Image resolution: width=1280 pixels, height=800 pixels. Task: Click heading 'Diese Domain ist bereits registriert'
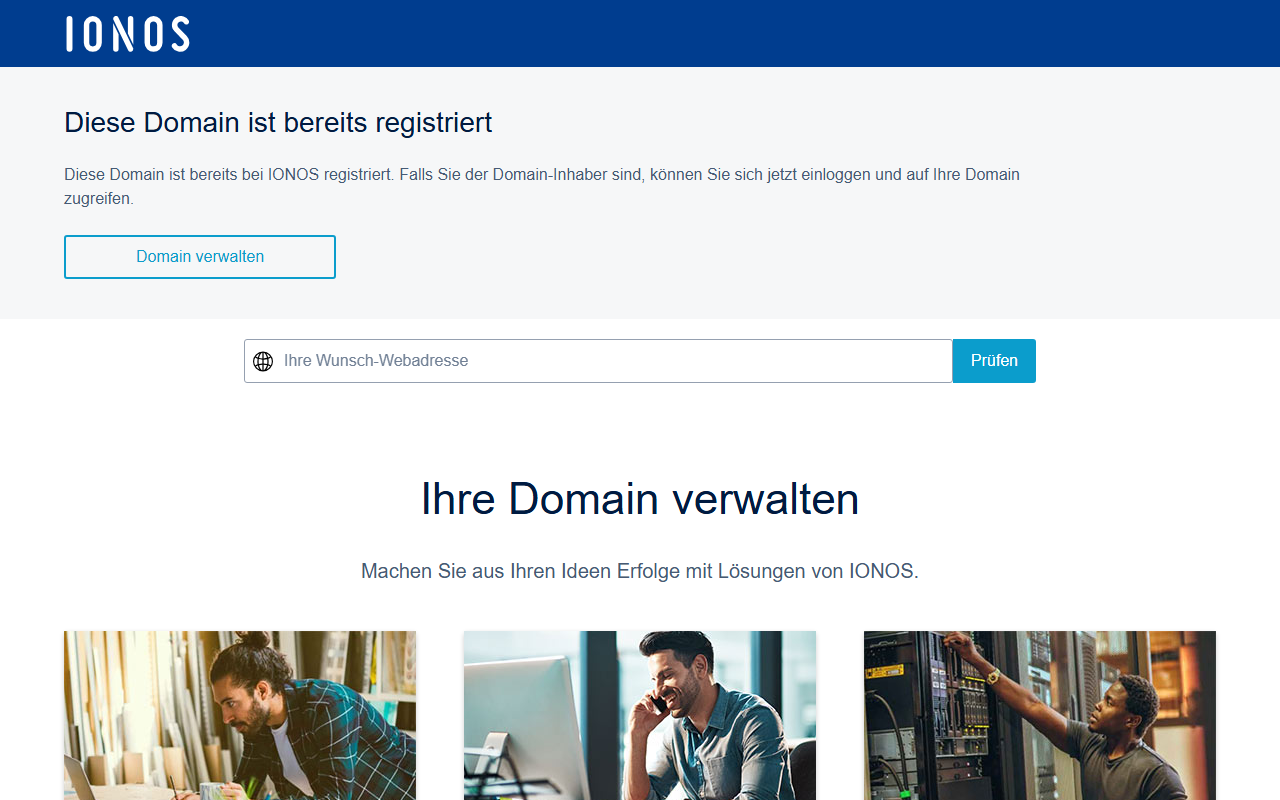[278, 123]
